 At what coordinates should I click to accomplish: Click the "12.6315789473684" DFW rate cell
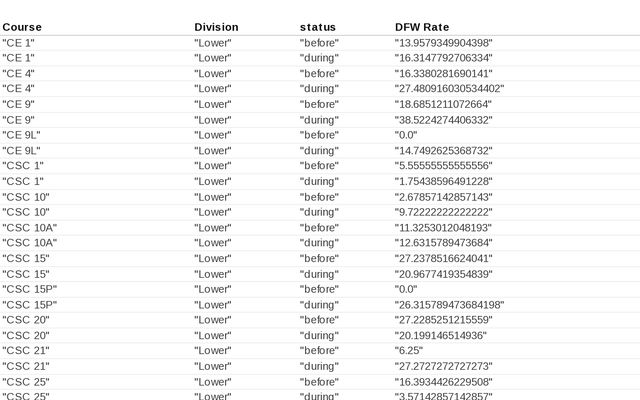(x=443, y=243)
